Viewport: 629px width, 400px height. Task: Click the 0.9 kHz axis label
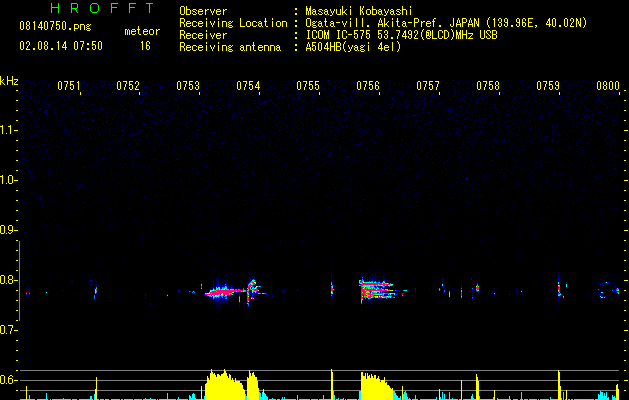pos(8,230)
